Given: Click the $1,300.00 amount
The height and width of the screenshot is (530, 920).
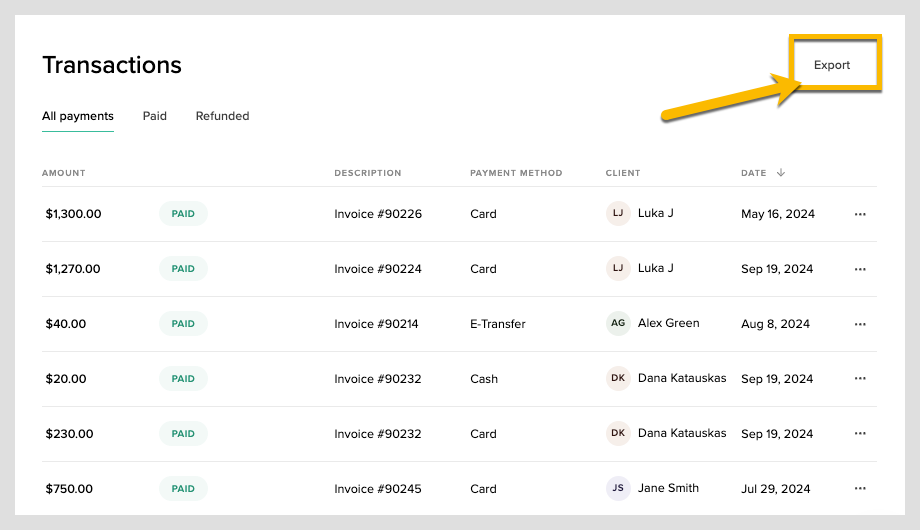Looking at the screenshot, I should click(73, 214).
